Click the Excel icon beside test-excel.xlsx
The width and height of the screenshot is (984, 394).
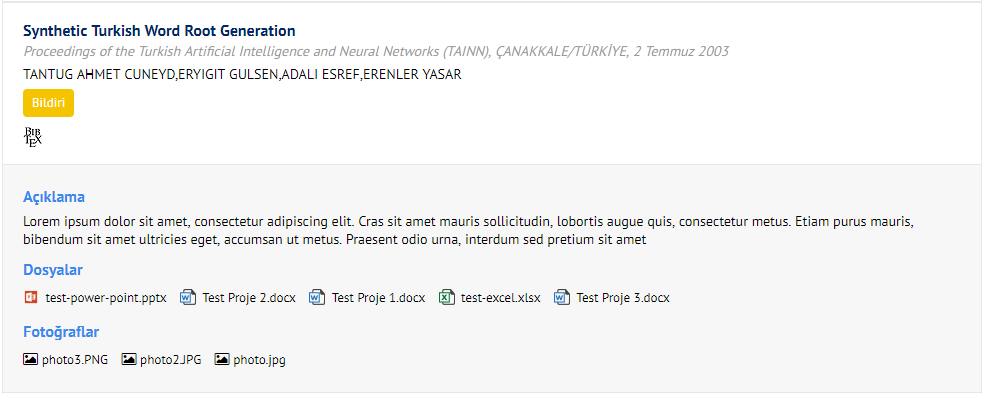click(x=446, y=297)
